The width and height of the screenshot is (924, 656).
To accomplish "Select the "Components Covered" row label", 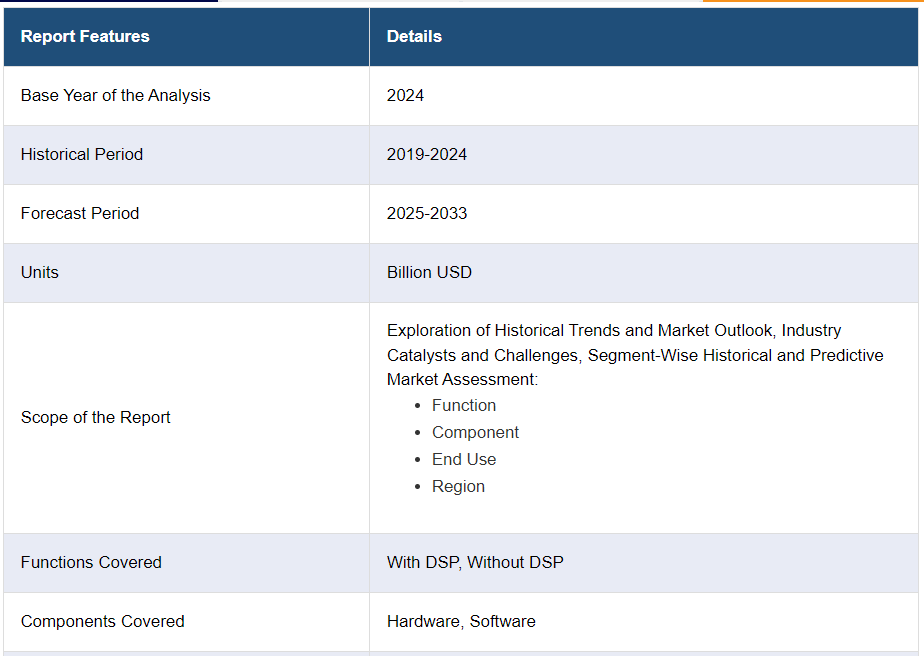I will point(103,621).
